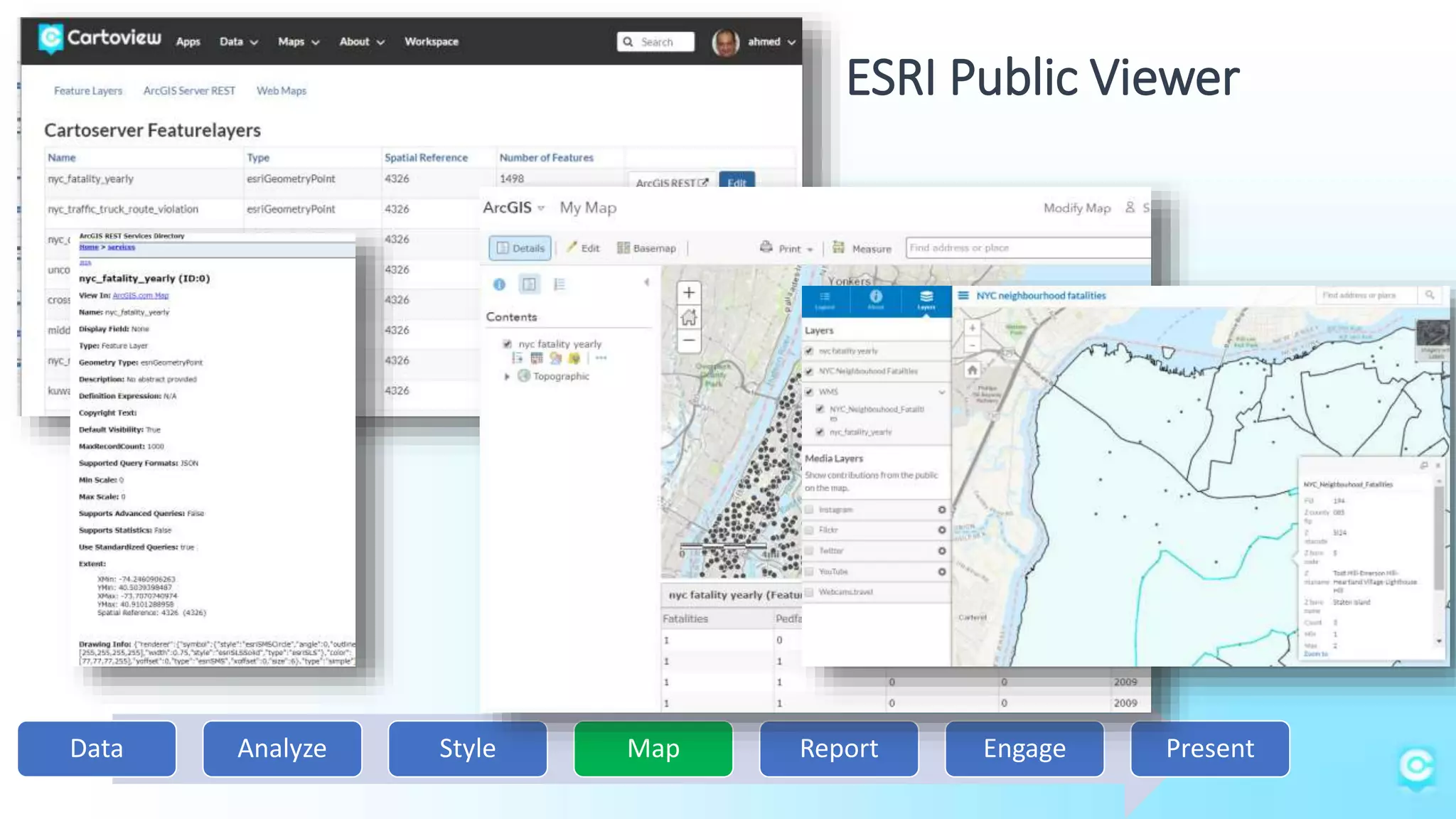Open the Print dropdown in ArcGIS toolbar
Image resolution: width=1456 pixels, height=819 pixels.
tap(786, 248)
